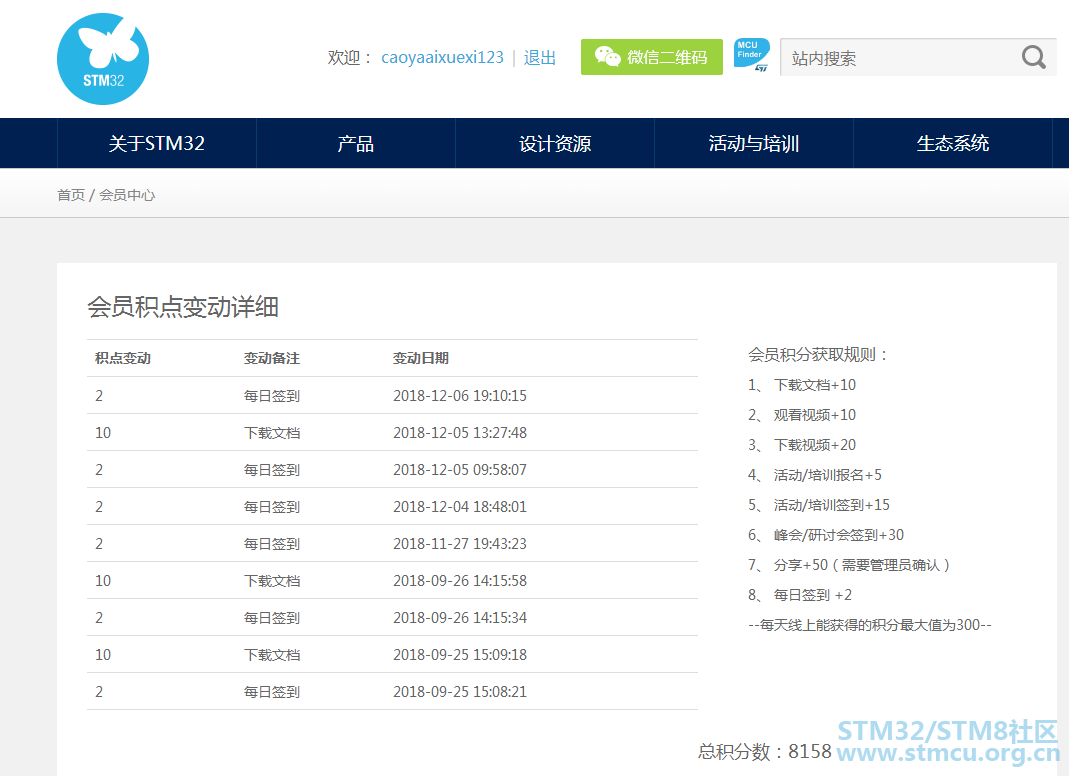Click rule 观看视频+10
The height and width of the screenshot is (776, 1069).
tap(815, 415)
